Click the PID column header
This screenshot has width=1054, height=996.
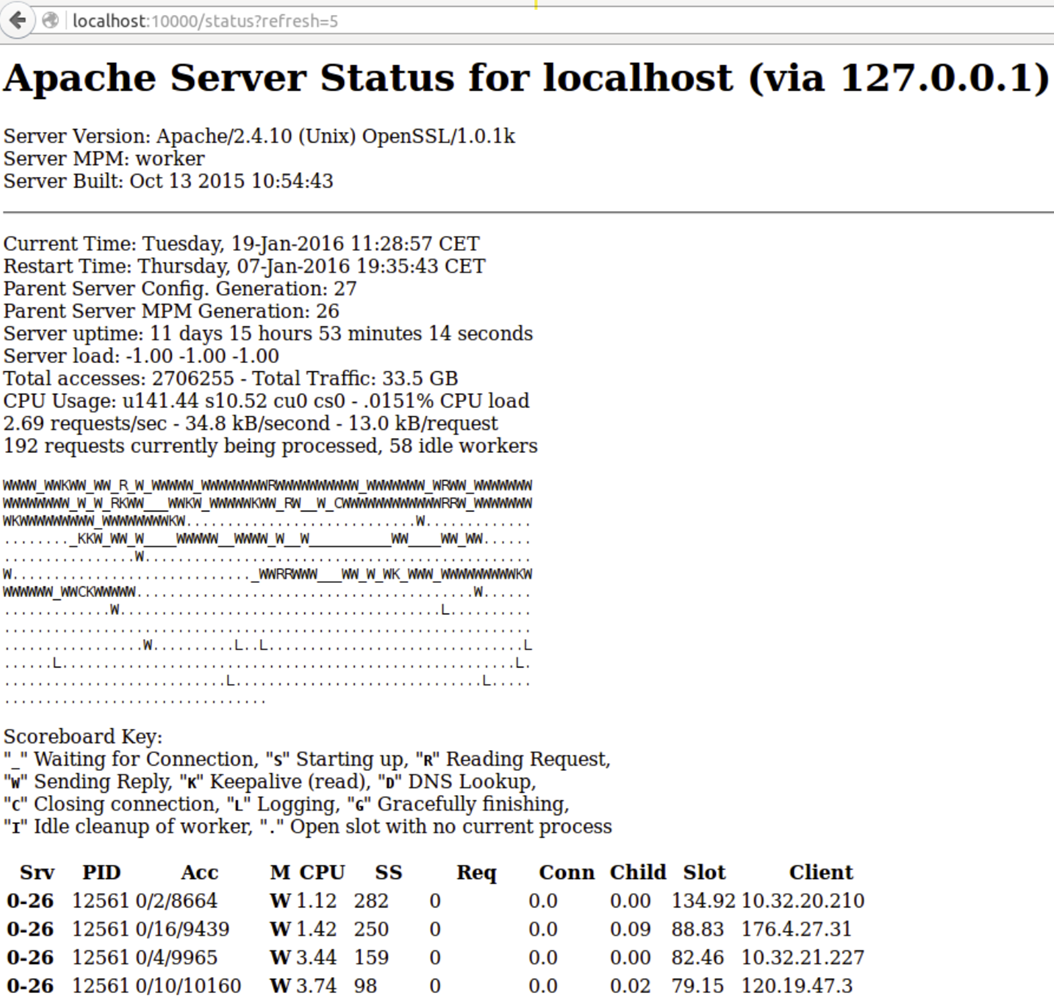point(101,872)
